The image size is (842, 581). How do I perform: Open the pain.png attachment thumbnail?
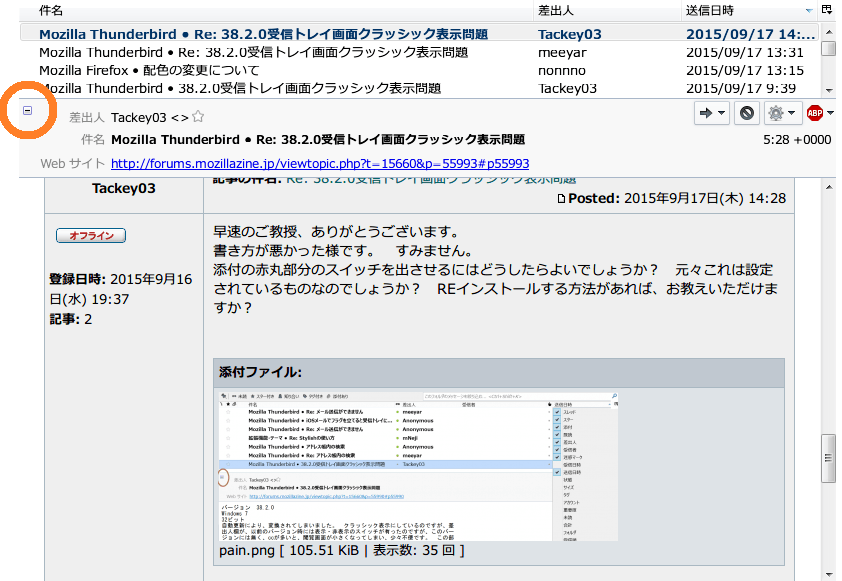[x=418, y=465]
